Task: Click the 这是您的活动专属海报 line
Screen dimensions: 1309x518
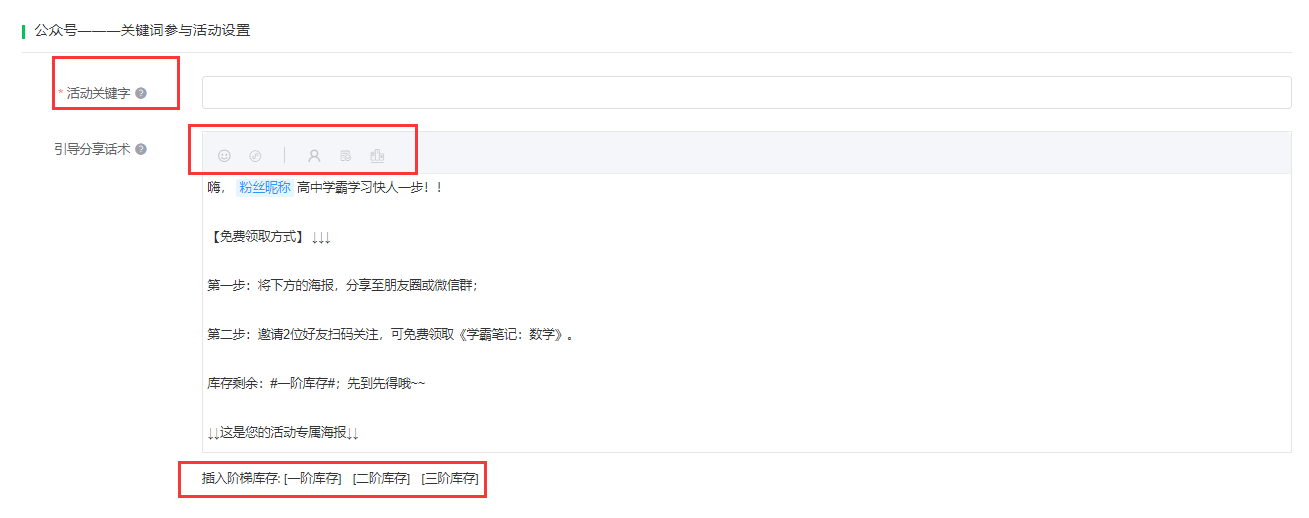Action: [283, 432]
